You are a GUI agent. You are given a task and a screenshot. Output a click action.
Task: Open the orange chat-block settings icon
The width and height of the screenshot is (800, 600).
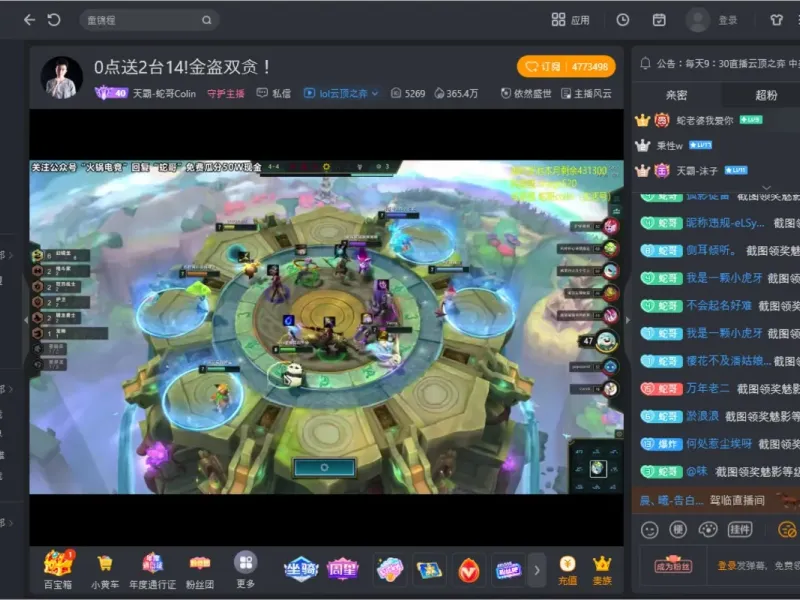point(787,530)
